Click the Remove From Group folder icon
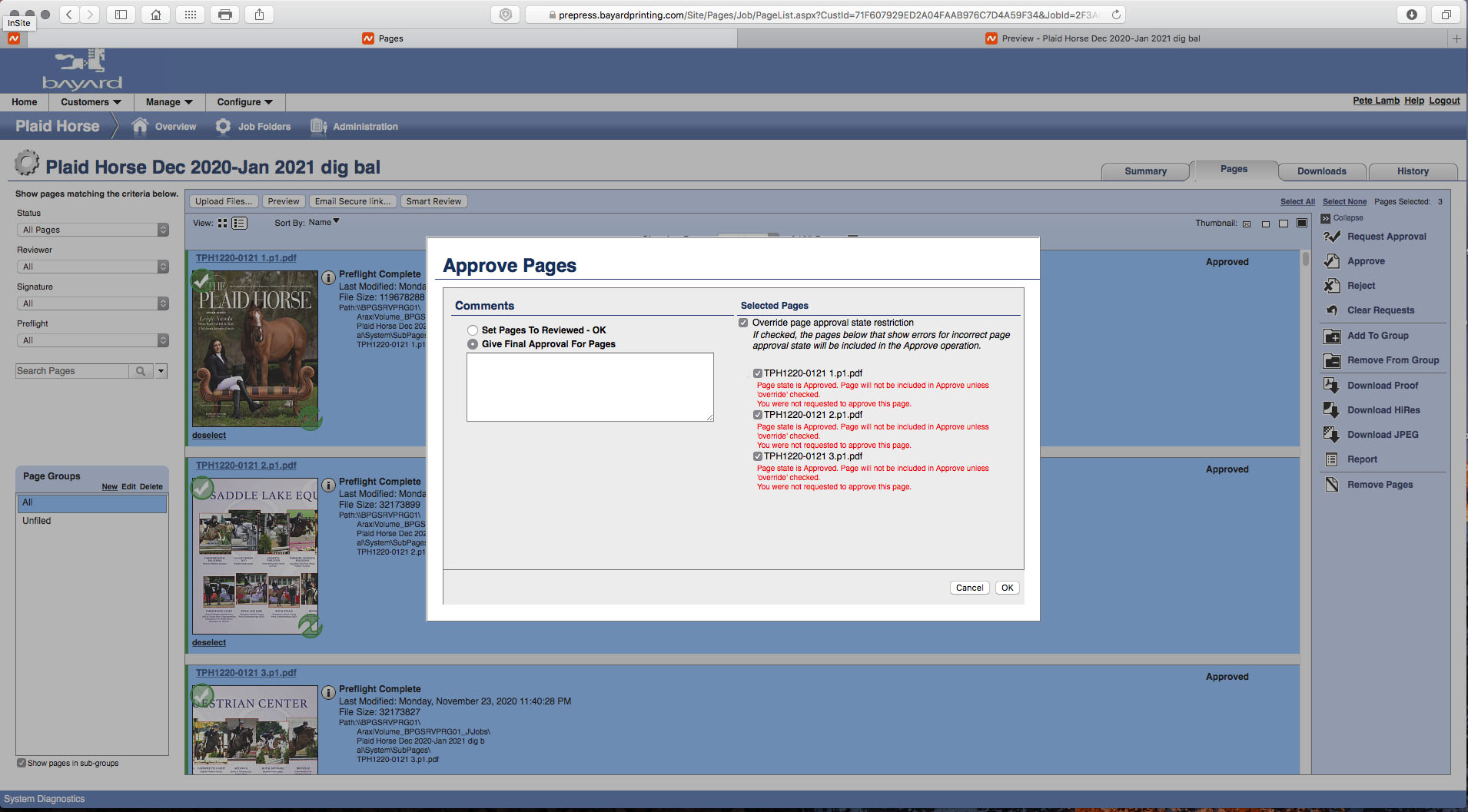Viewport: 1468px width, 812px height. pos(1331,360)
